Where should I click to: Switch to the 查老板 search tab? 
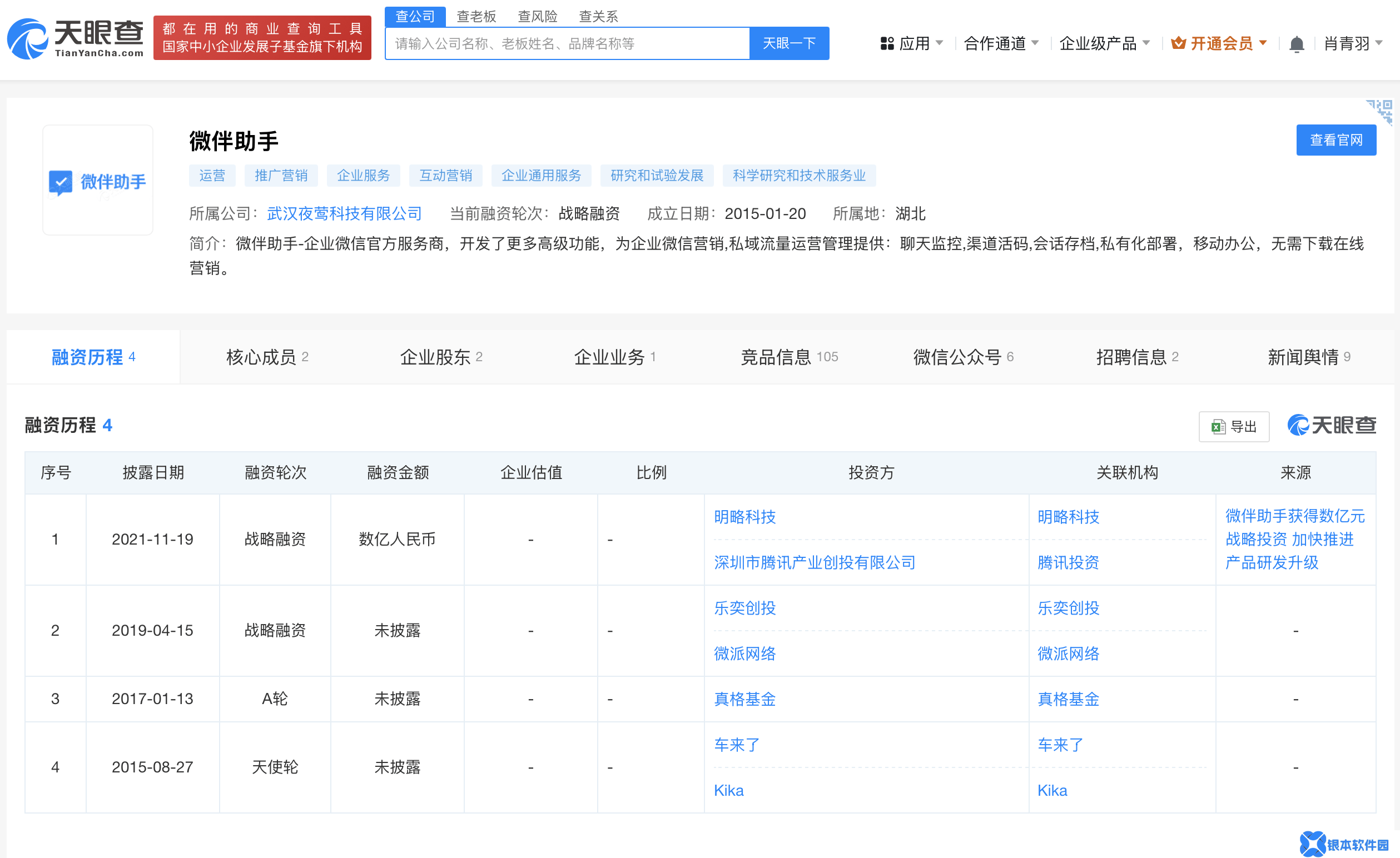[x=476, y=17]
